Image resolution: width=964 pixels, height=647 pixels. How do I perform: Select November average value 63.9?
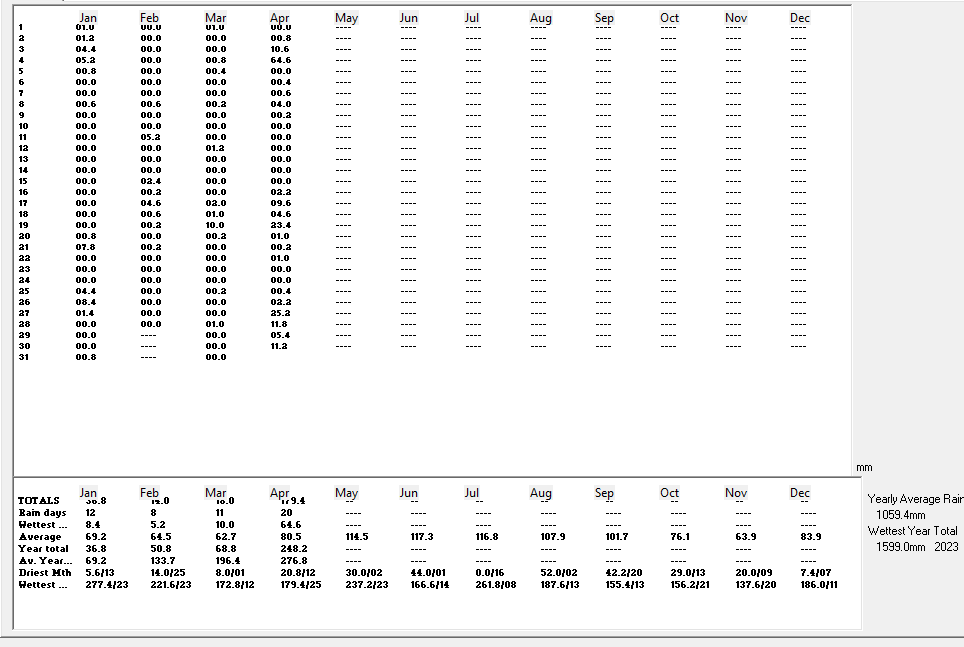coord(746,537)
